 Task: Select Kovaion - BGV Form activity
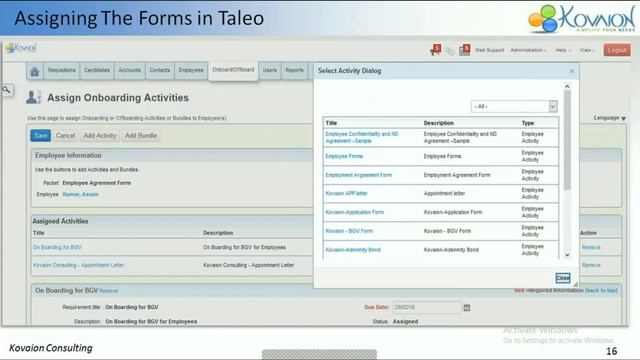pyautogui.click(x=349, y=231)
